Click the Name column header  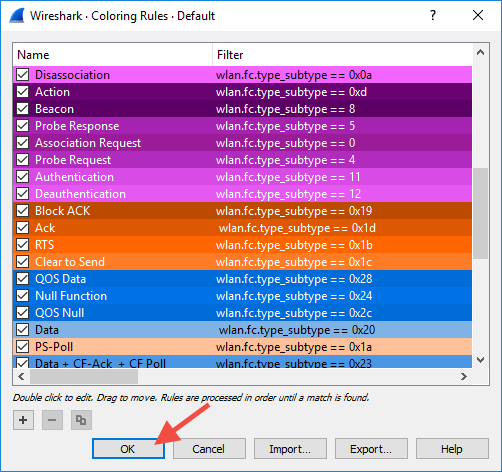click(x=113, y=55)
